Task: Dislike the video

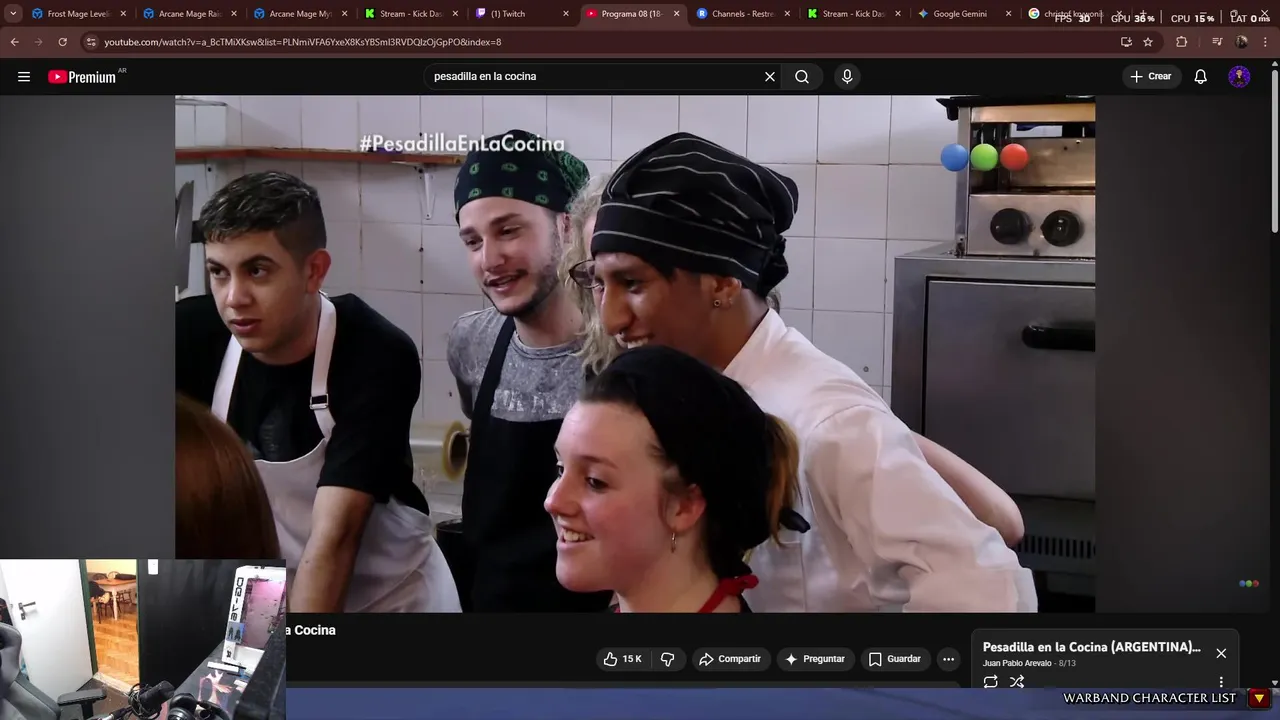Action: point(667,659)
